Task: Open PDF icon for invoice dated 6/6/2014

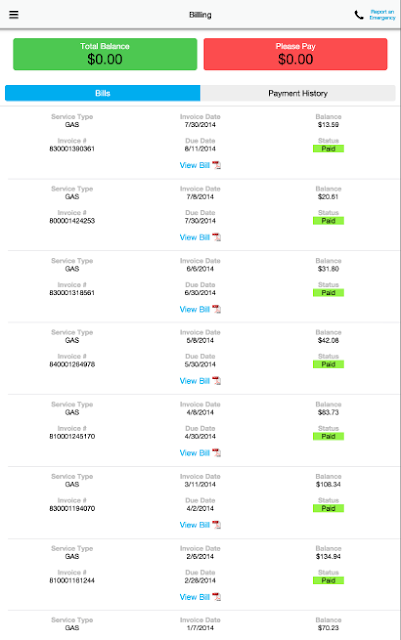Action: (216, 309)
